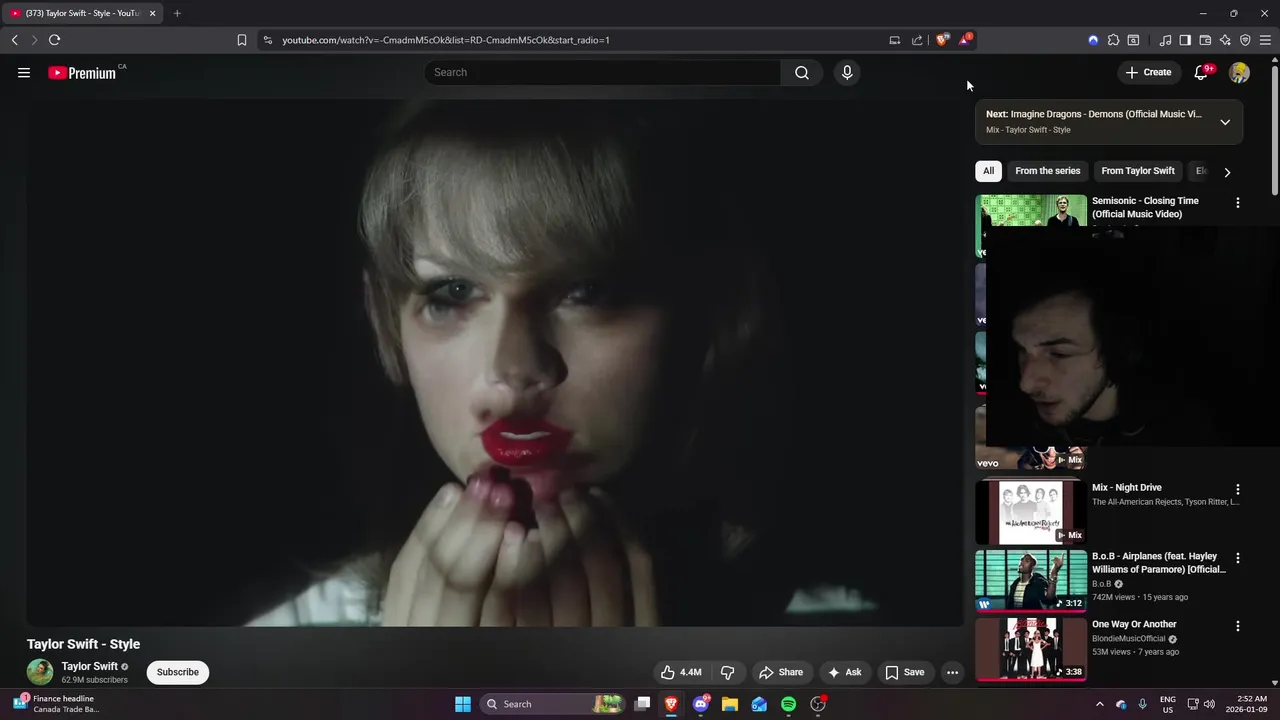The width and height of the screenshot is (1280, 720).
Task: Open options for Mix - Night Drive
Action: click(x=1237, y=490)
